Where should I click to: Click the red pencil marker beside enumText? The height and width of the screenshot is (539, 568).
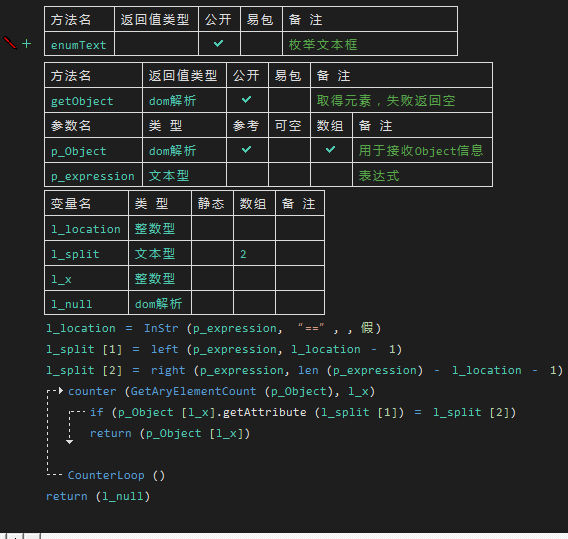click(x=10, y=43)
